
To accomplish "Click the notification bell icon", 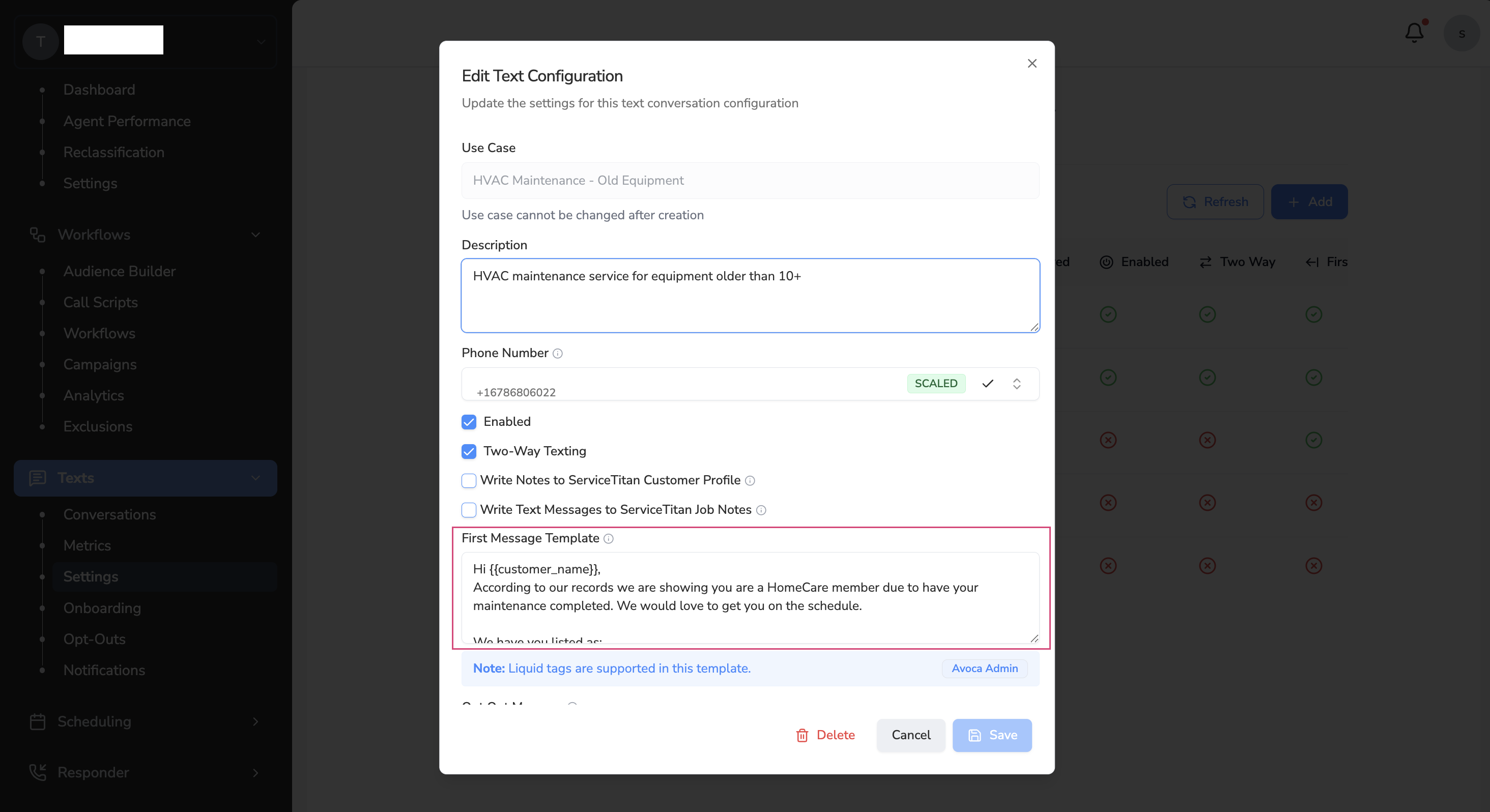I will click(x=1414, y=33).
